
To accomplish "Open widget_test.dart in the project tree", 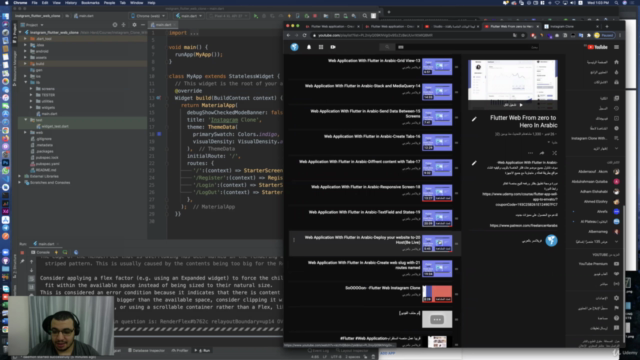I will coord(54,126).
